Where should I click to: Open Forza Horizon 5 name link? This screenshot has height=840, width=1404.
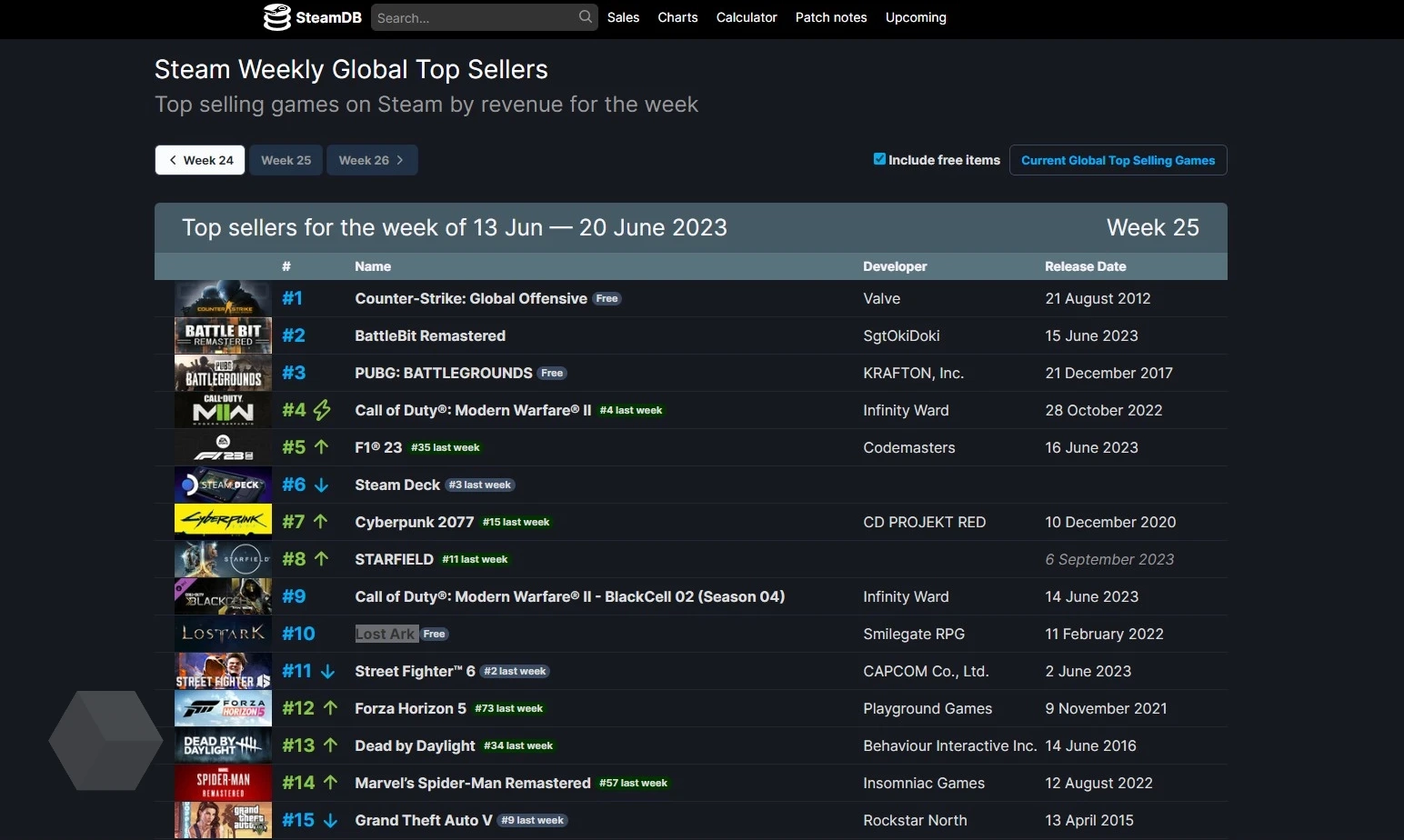(411, 708)
